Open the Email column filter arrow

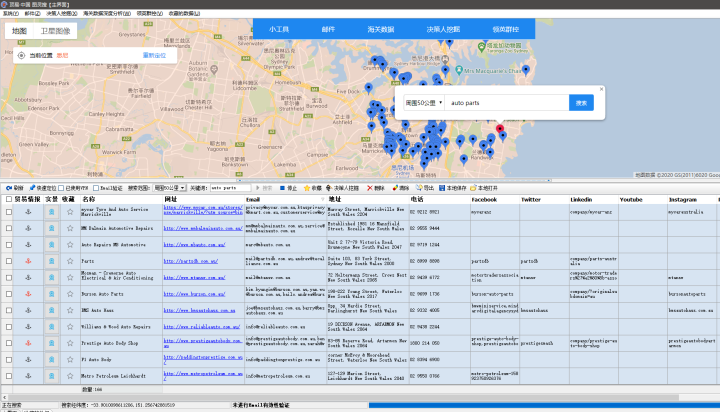click(x=322, y=199)
